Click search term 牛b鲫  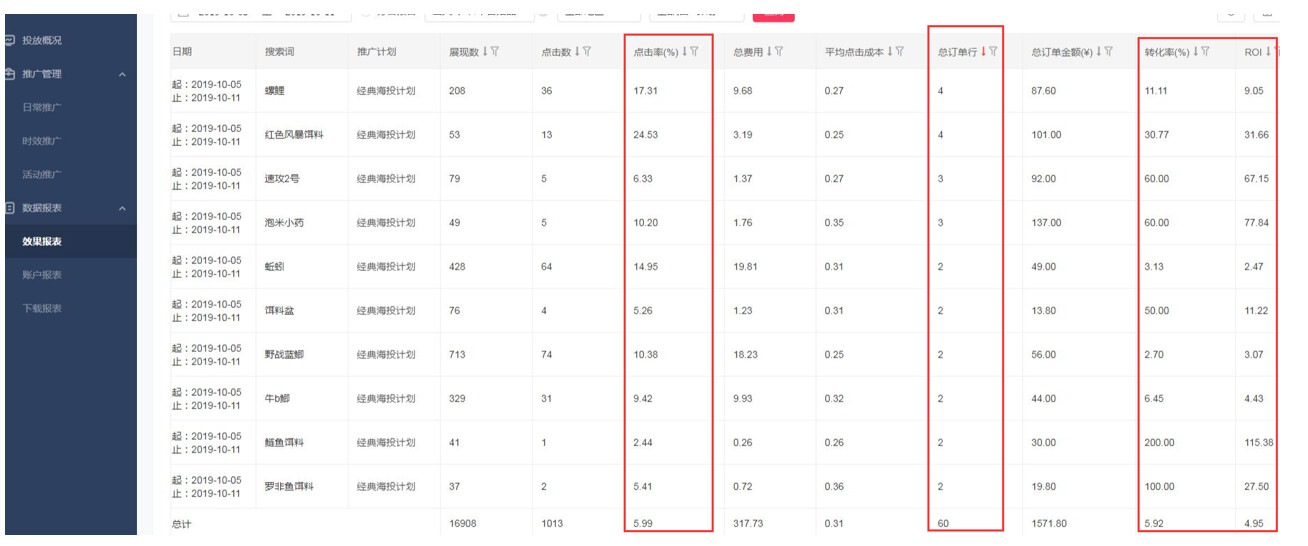(279, 399)
